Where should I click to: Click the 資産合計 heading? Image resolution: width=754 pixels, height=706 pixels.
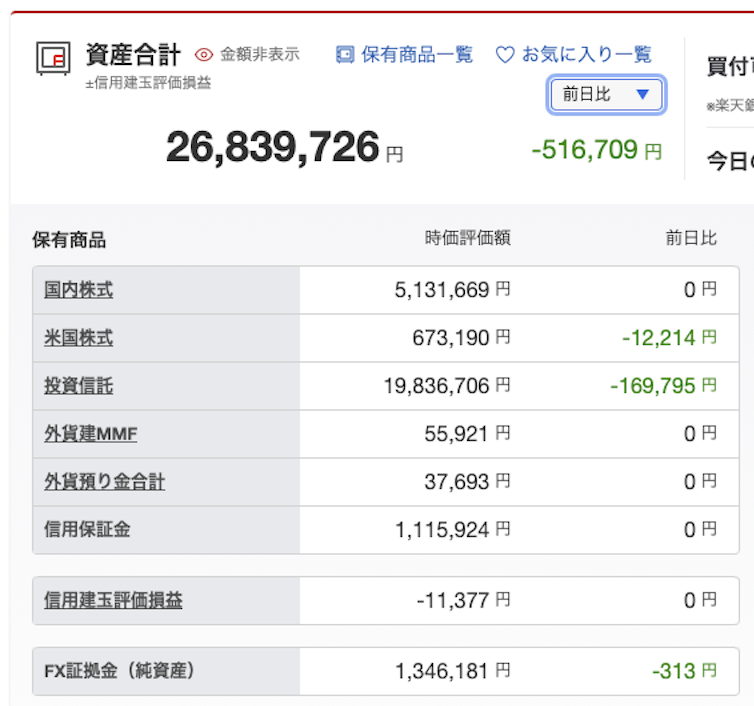133,54
